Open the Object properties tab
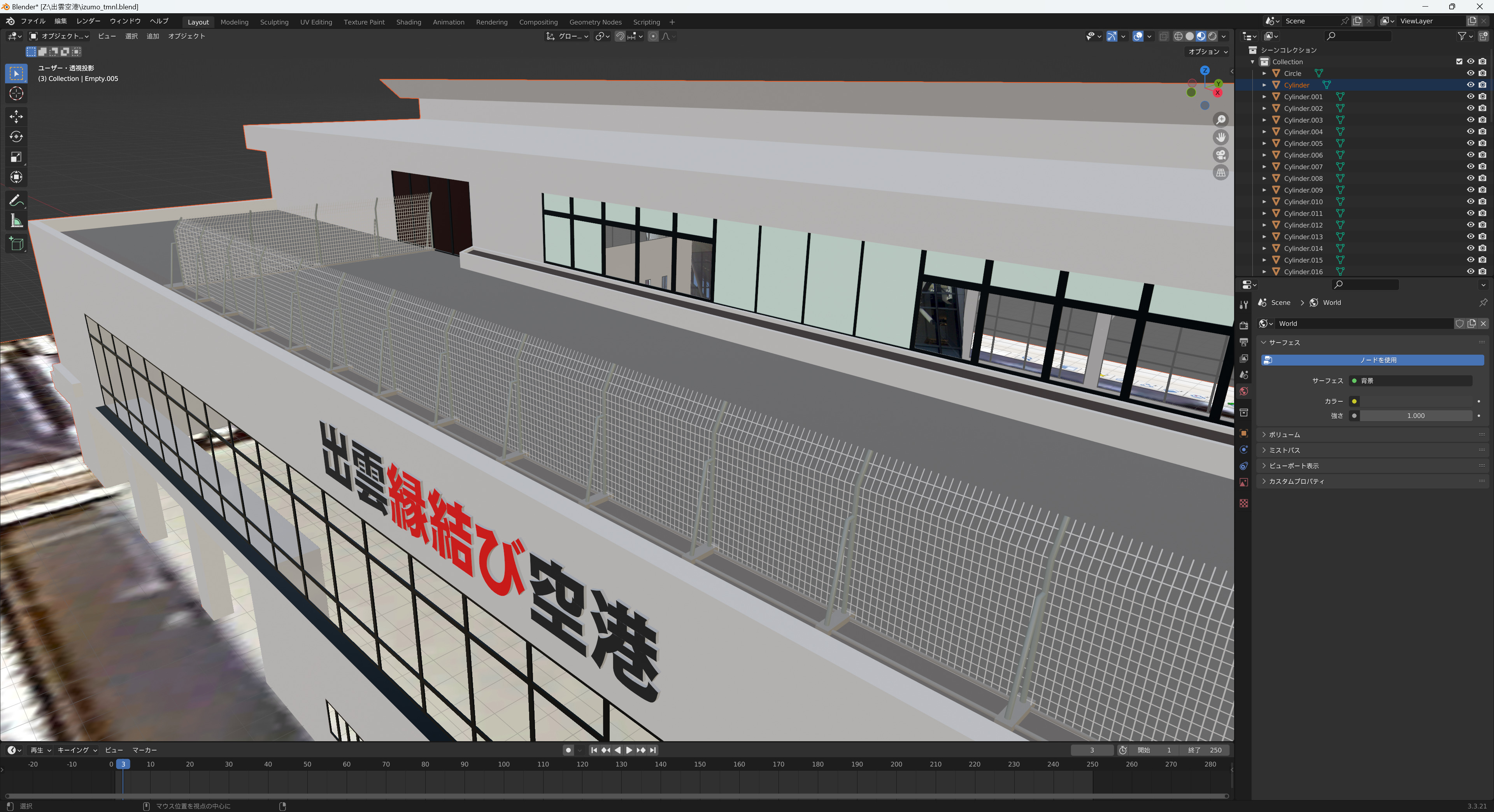The width and height of the screenshot is (1494, 812). pos(1243,433)
